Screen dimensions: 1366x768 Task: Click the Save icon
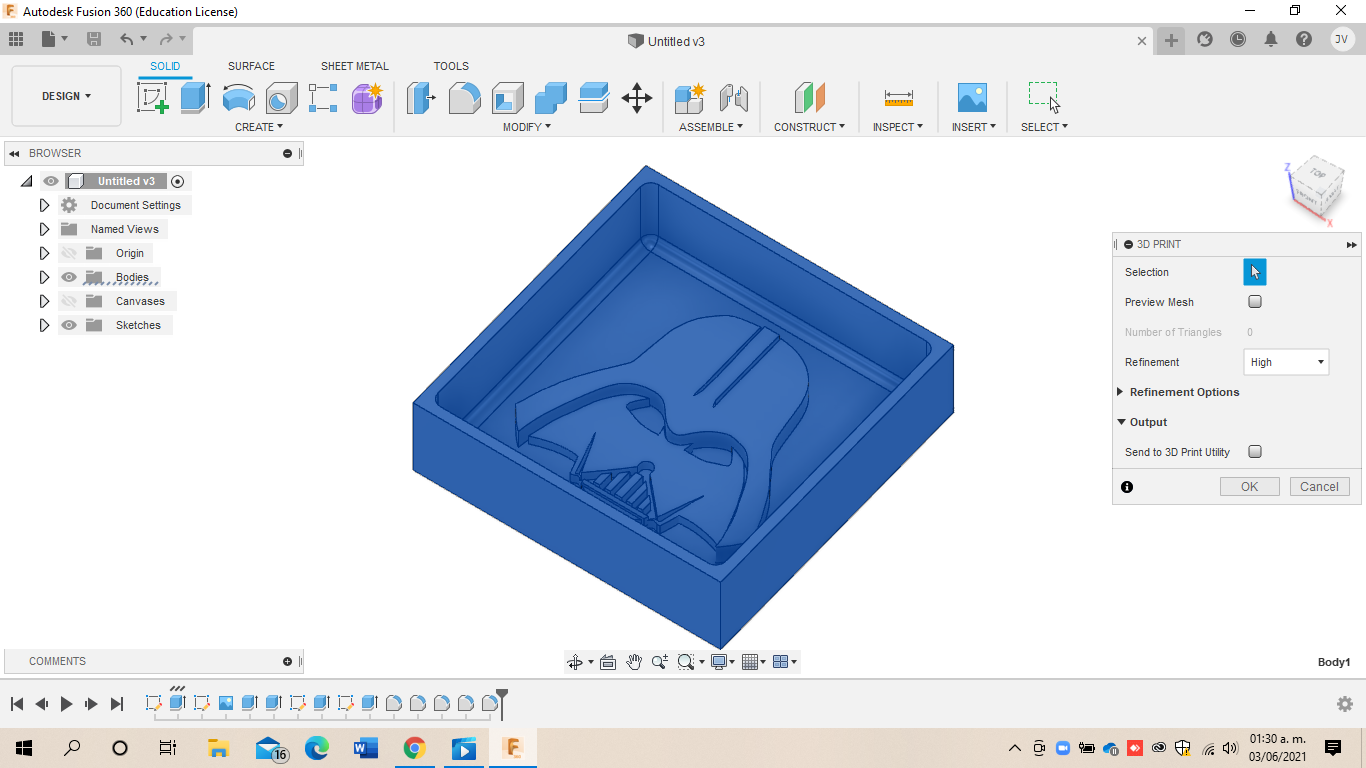point(94,39)
